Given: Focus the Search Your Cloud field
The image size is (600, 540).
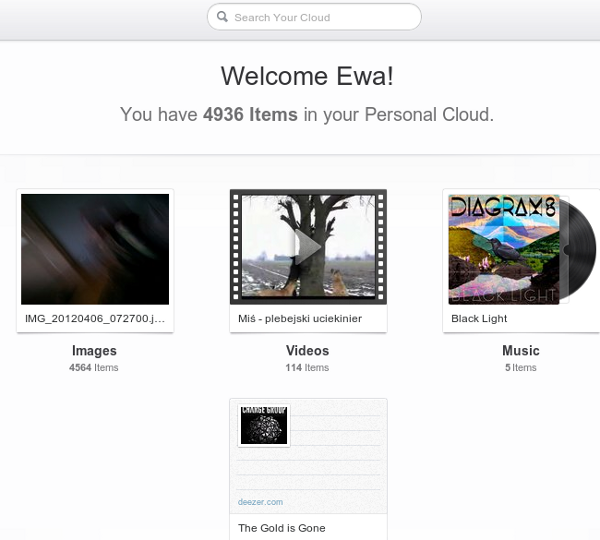Looking at the screenshot, I should click(314, 17).
